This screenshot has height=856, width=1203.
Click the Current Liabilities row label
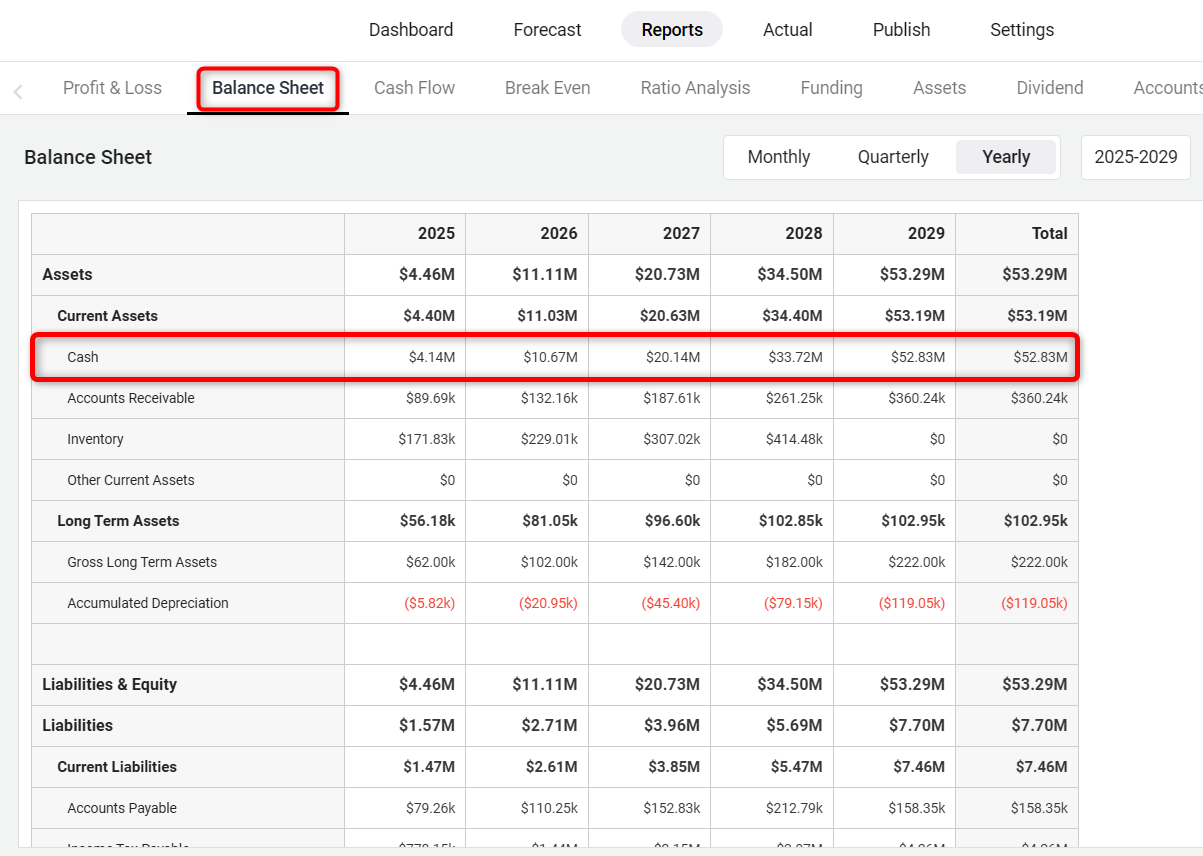pos(117,767)
